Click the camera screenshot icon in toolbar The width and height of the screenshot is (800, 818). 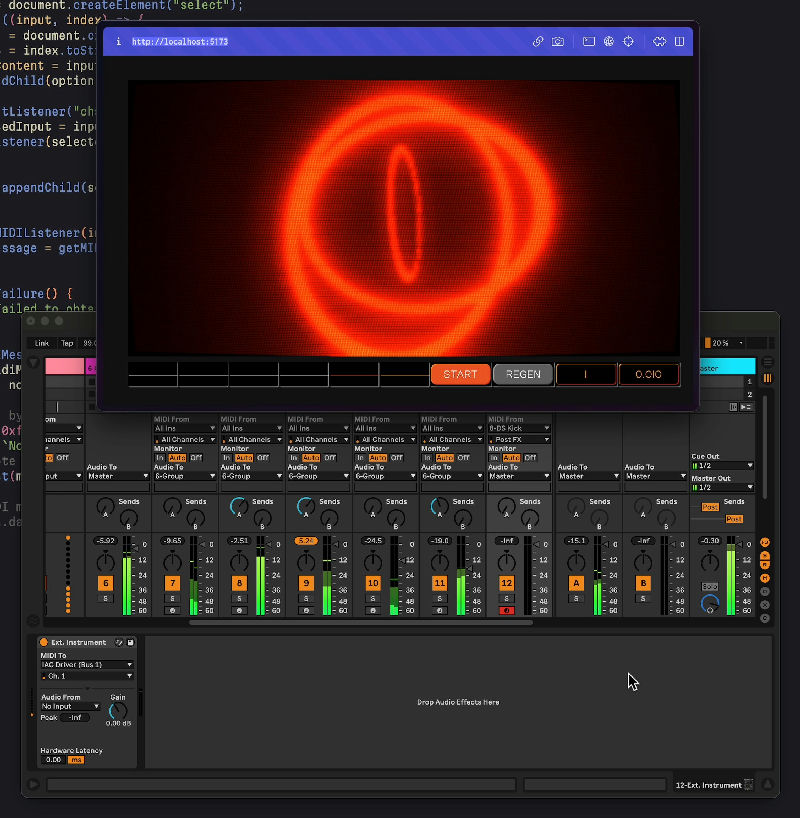[x=558, y=41]
